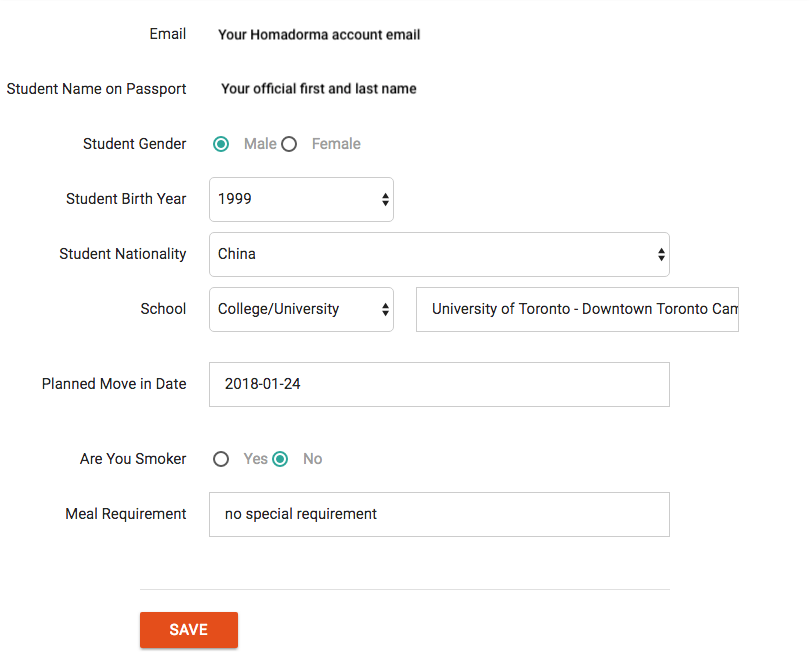Open the College/University school type dropdown

coord(300,309)
